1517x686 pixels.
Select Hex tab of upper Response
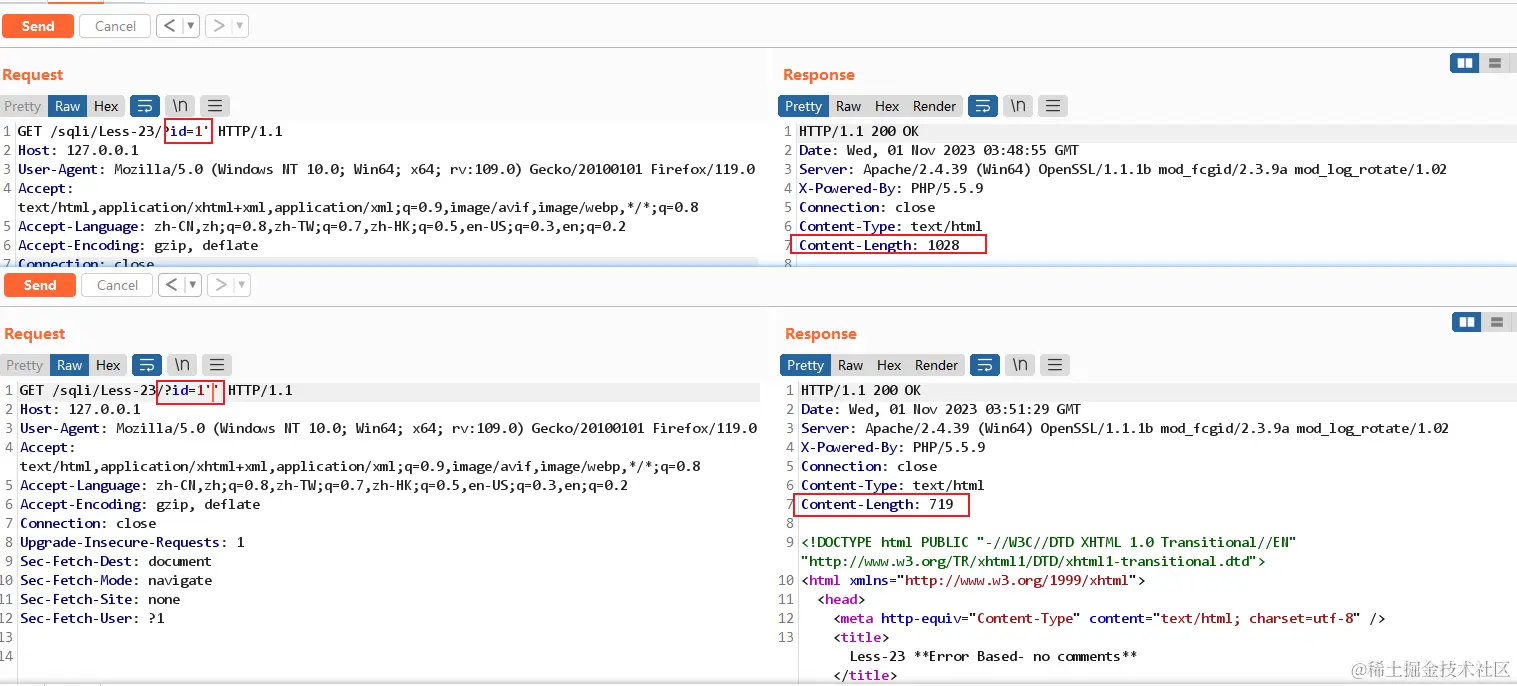pyautogui.click(x=887, y=106)
